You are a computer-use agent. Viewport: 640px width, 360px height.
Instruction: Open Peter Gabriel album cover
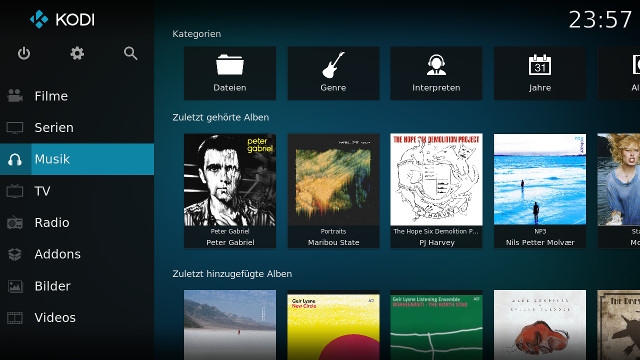230,180
